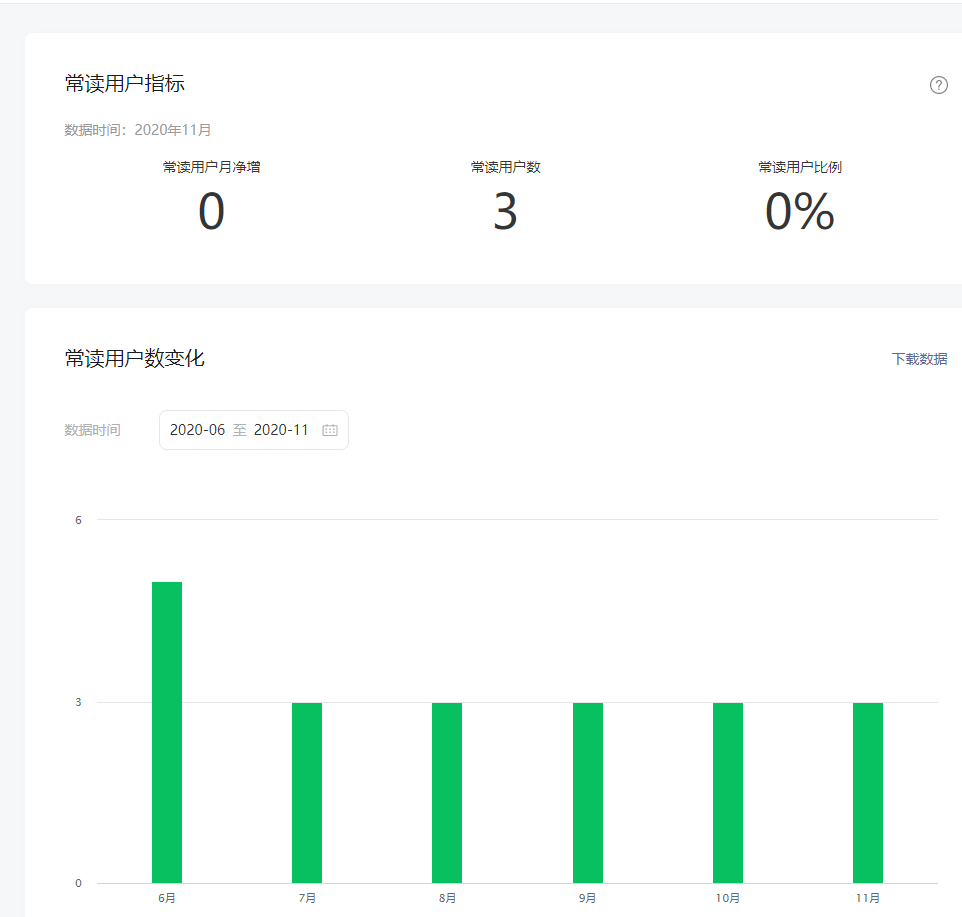Click the 下载数据 link
Image resolution: width=962 pixels, height=917 pixels.
919,359
